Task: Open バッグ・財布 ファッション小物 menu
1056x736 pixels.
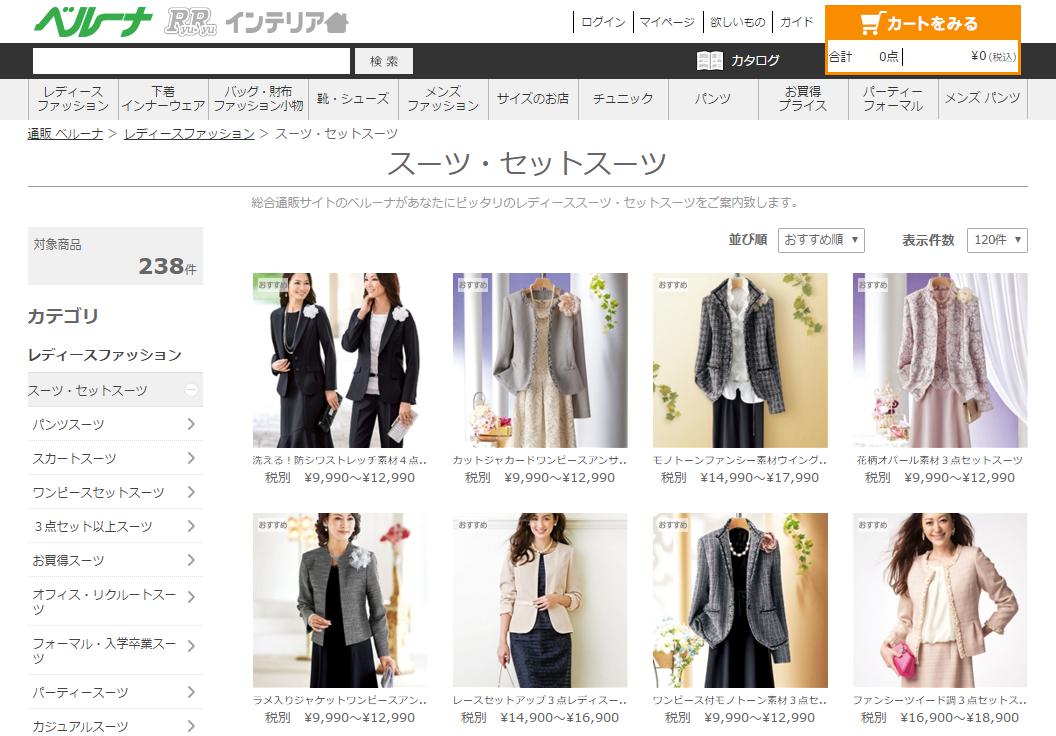Action: 259,99
